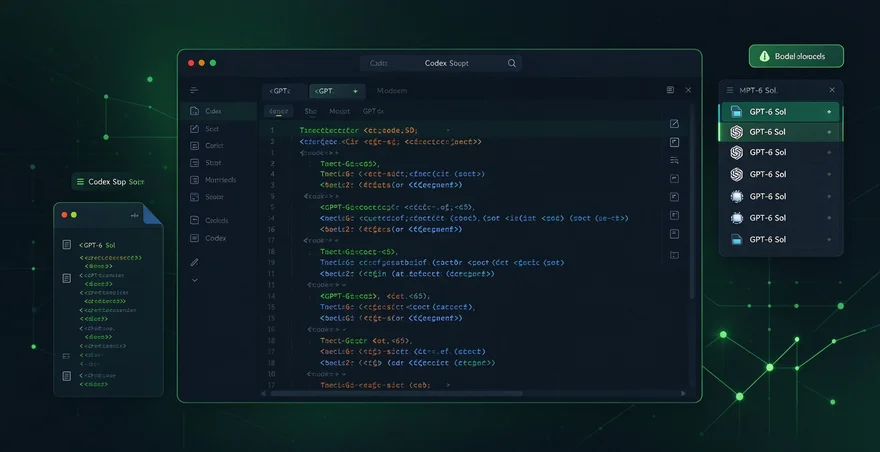This screenshot has width=880, height=452.
Task: Click the pencil icon at the sidebar bottom
Action: pos(195,262)
